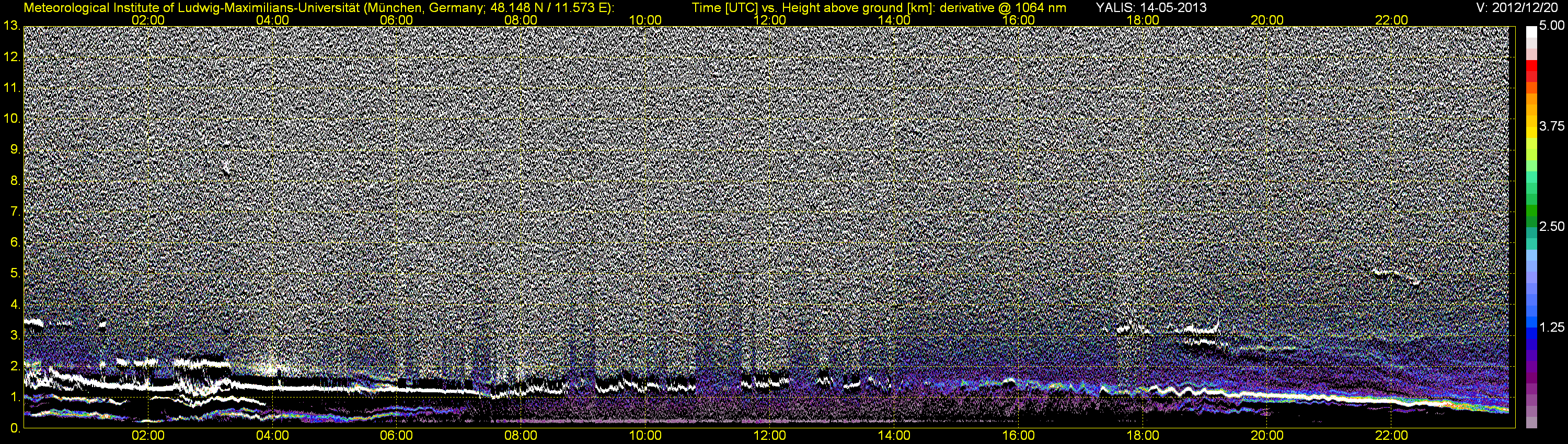
Task: Click the 06:00 label on the top time axis
Action: click(397, 20)
